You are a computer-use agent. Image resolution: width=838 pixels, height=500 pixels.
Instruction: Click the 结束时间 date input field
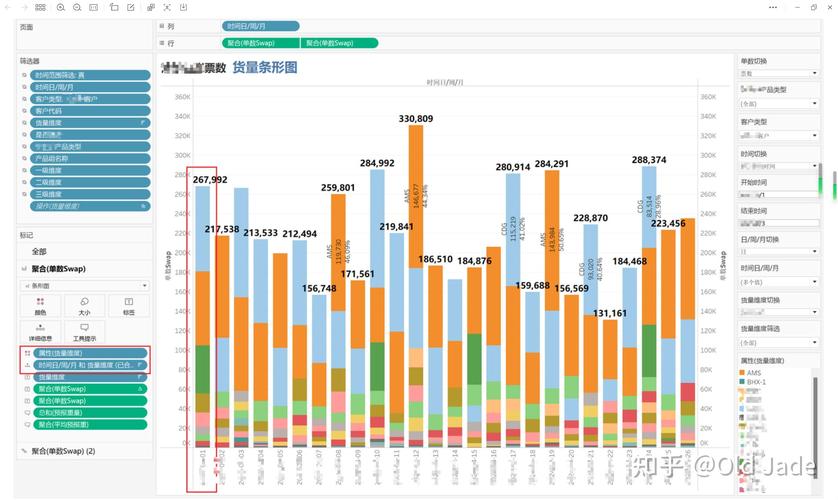pyautogui.click(x=779, y=223)
